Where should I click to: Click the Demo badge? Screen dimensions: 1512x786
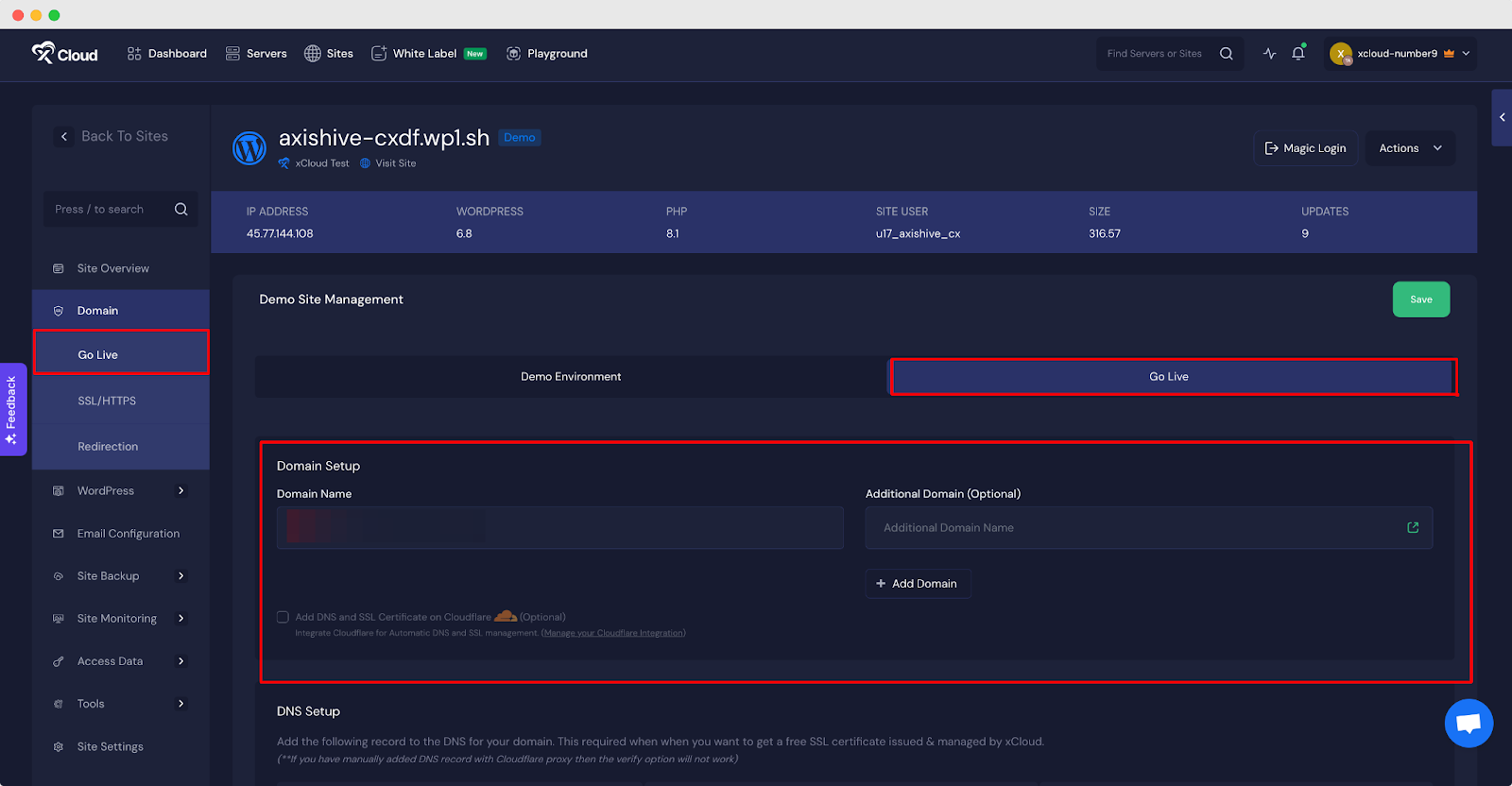[x=520, y=138]
